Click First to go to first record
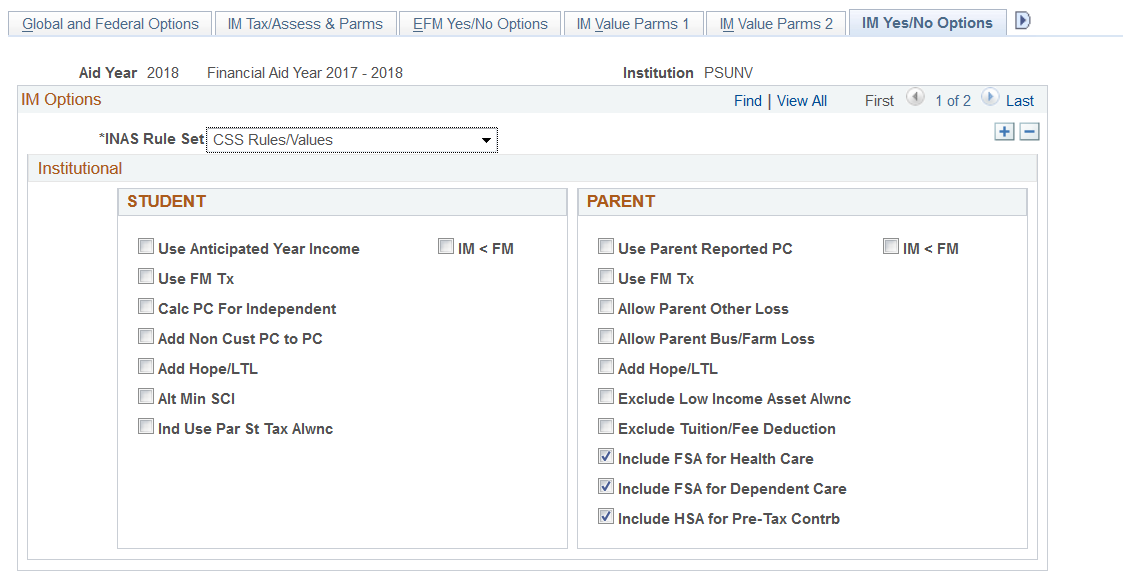Image resolution: width=1128 pixels, height=576 pixels. pos(879,100)
